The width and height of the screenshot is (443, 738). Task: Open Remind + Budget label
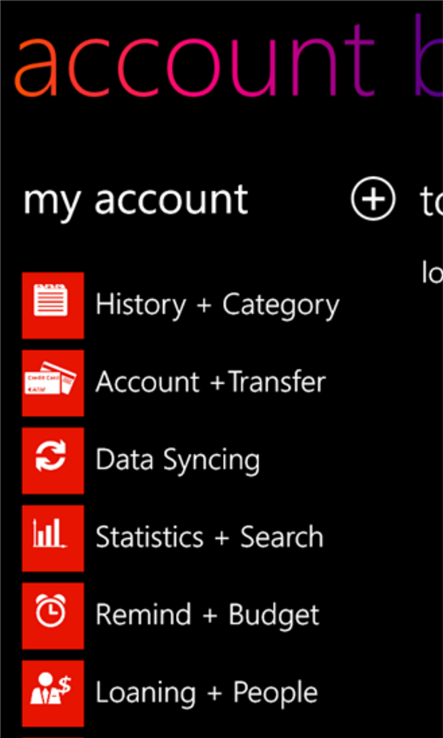click(208, 615)
